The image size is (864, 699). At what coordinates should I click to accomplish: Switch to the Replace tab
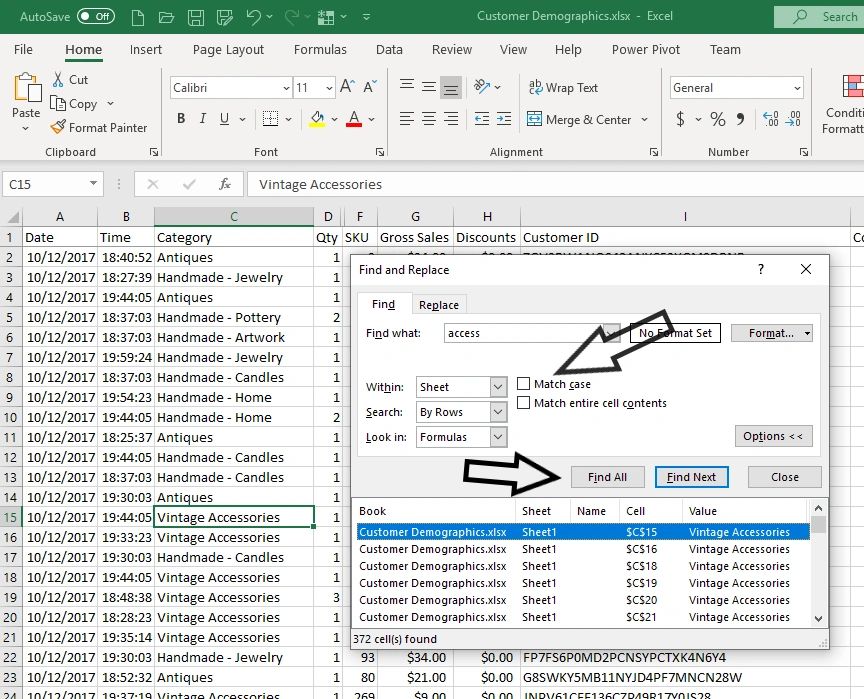click(x=439, y=305)
